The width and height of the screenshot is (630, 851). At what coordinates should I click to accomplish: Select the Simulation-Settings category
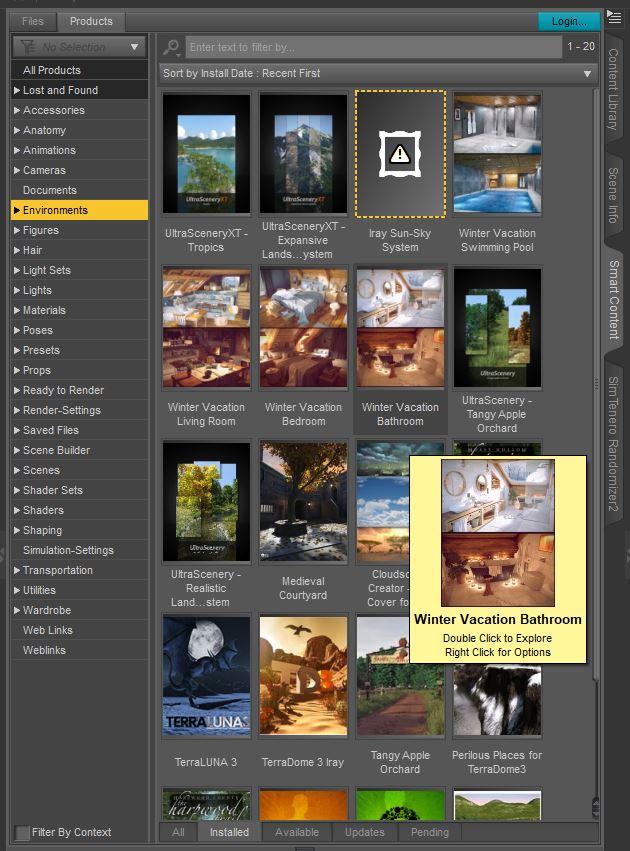tap(79, 550)
